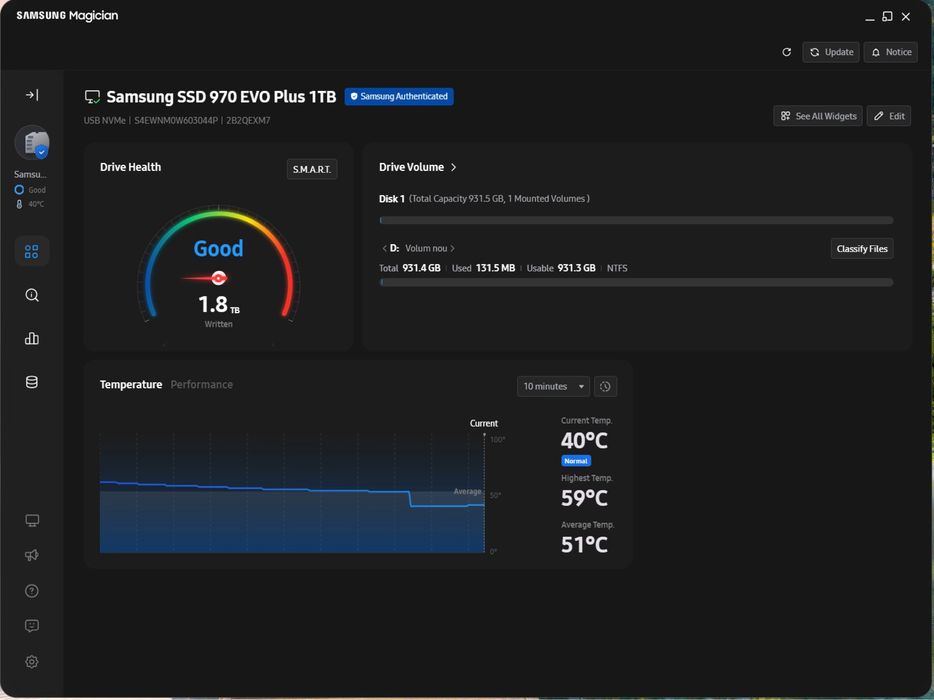Go to previous volume with the left chevron
This screenshot has width=934, height=700.
(384, 248)
